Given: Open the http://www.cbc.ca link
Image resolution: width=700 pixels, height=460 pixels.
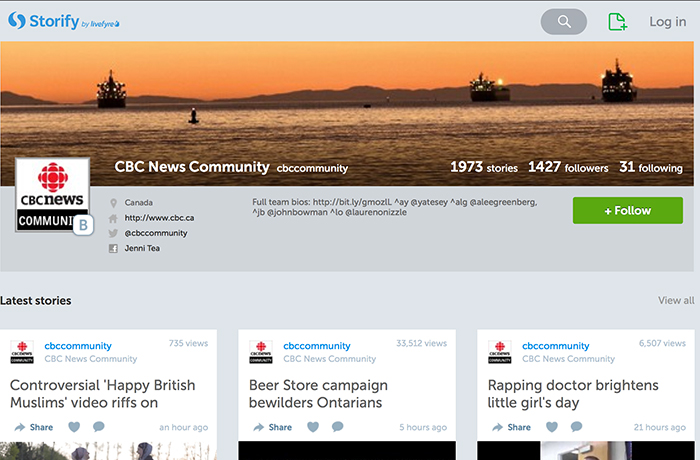Looking at the screenshot, I should coord(159,218).
